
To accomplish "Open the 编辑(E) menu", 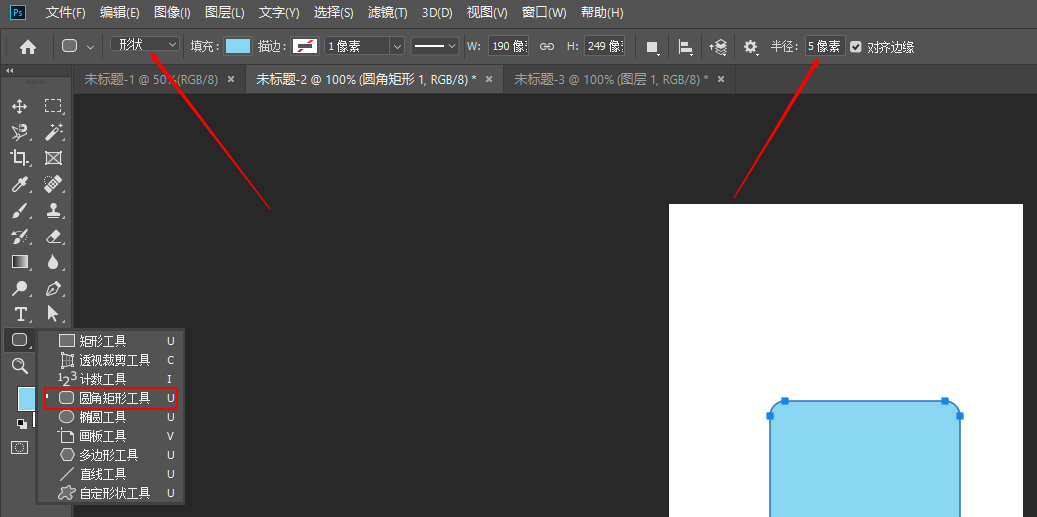I will point(120,13).
